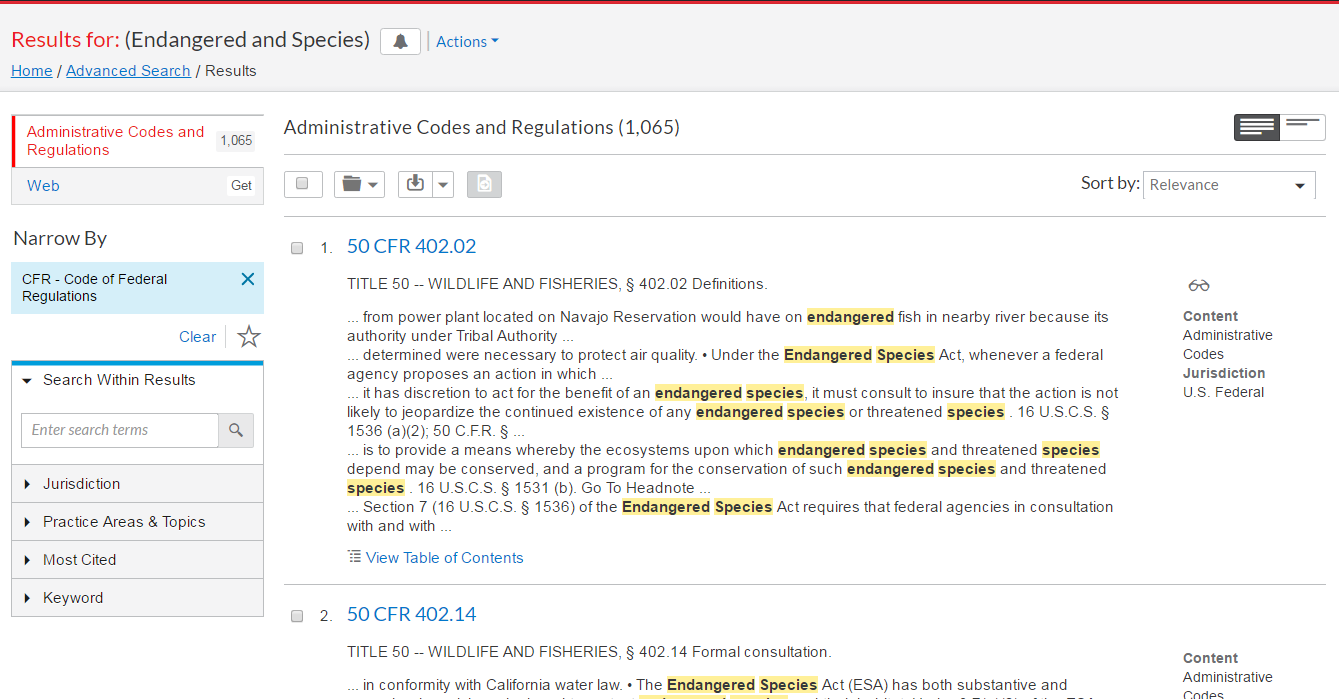
Task: Open the Actions dropdown
Action: coord(466,41)
